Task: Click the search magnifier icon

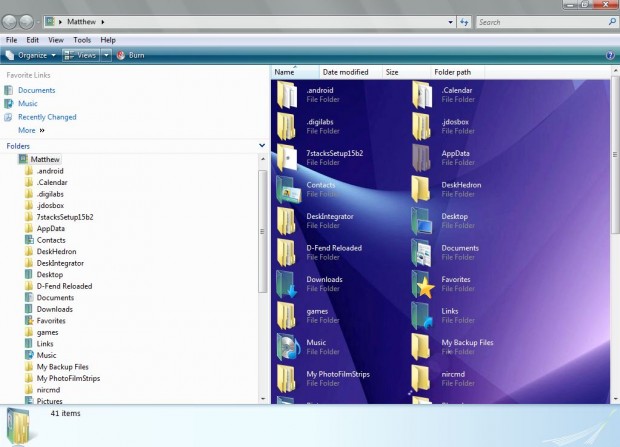Action: (612, 22)
